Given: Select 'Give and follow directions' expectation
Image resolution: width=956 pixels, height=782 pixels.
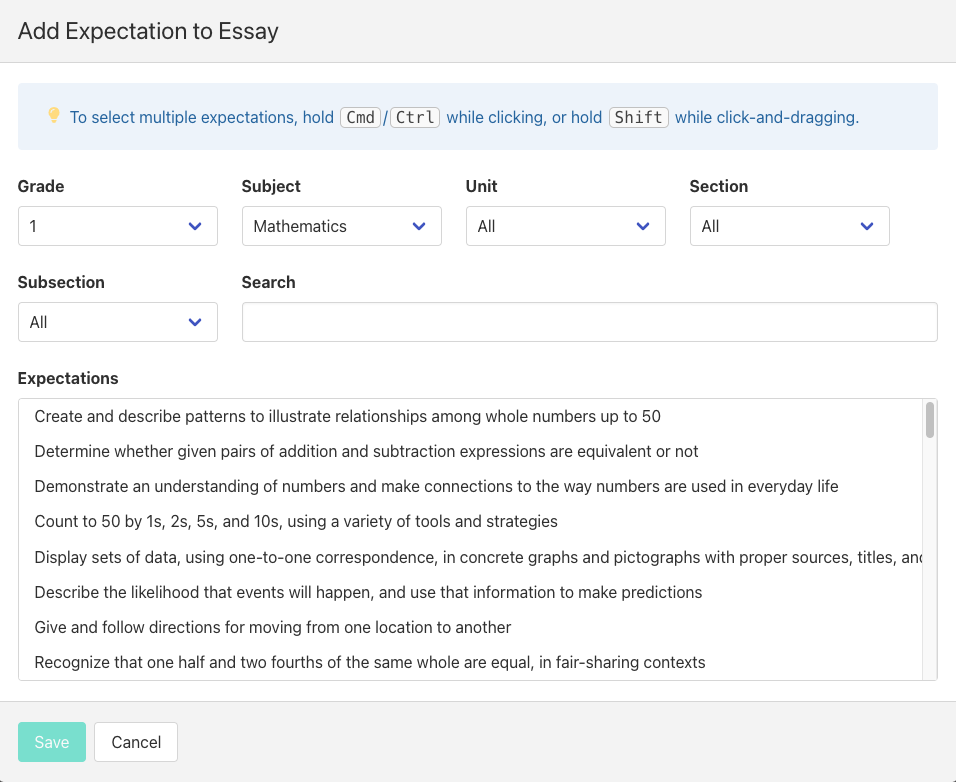Looking at the screenshot, I should pos(471,627).
